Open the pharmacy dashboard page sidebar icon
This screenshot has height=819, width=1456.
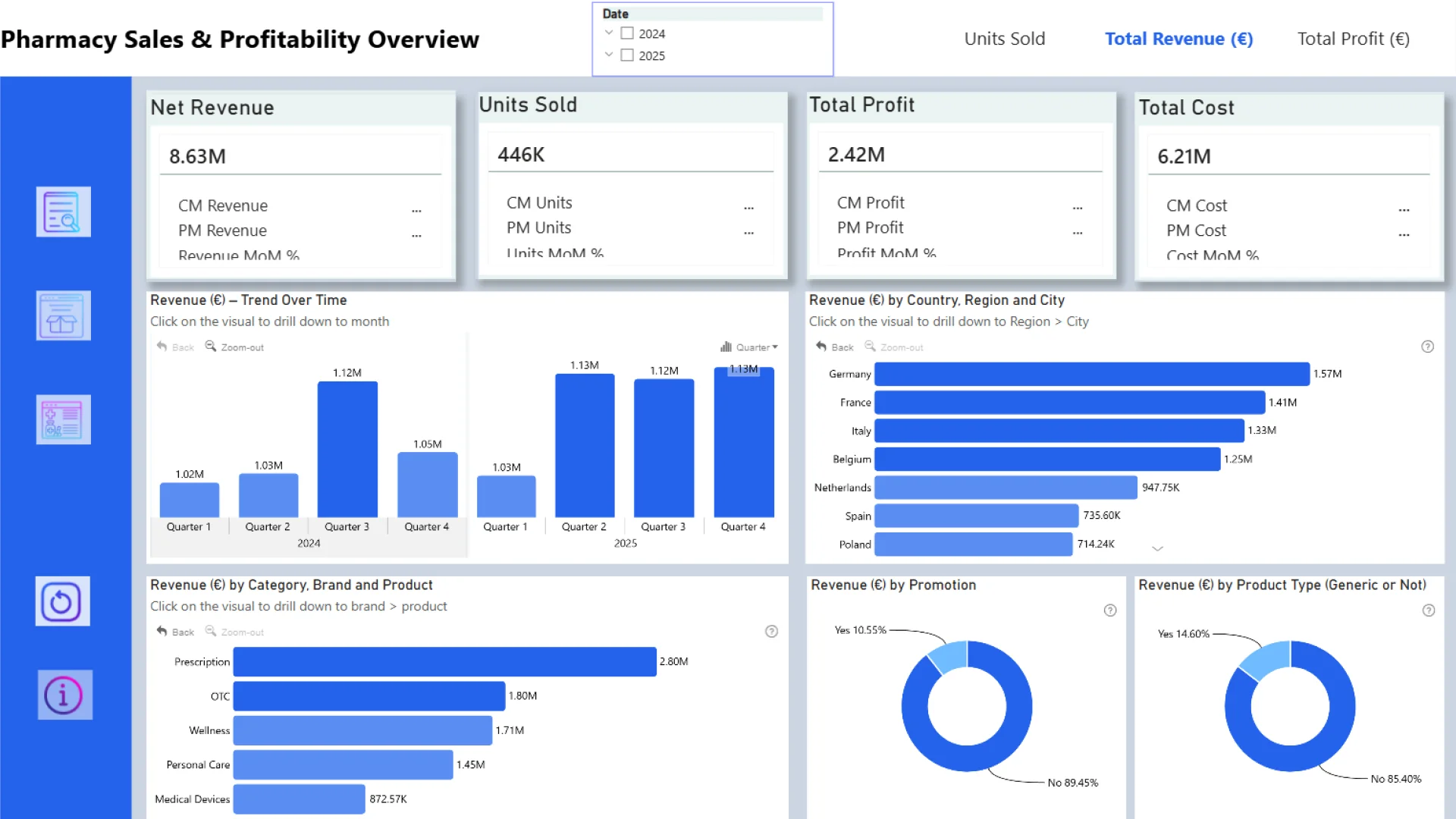[63, 419]
